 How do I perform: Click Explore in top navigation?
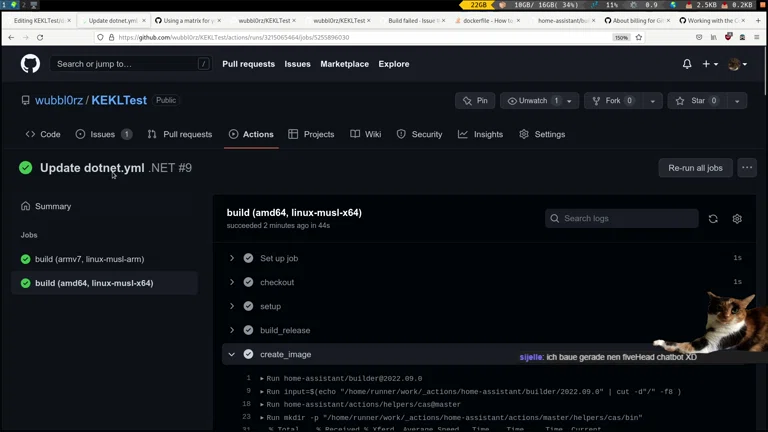(x=394, y=64)
